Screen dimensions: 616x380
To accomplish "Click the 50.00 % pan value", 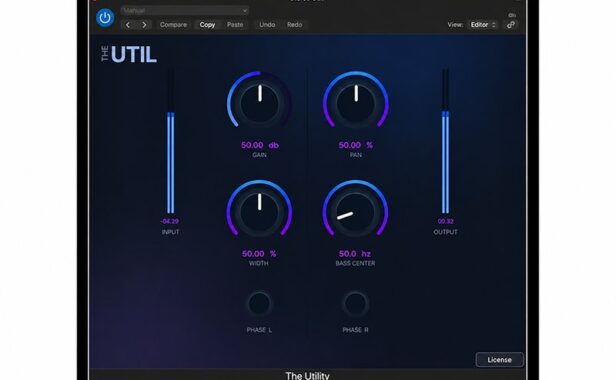I will point(356,145).
